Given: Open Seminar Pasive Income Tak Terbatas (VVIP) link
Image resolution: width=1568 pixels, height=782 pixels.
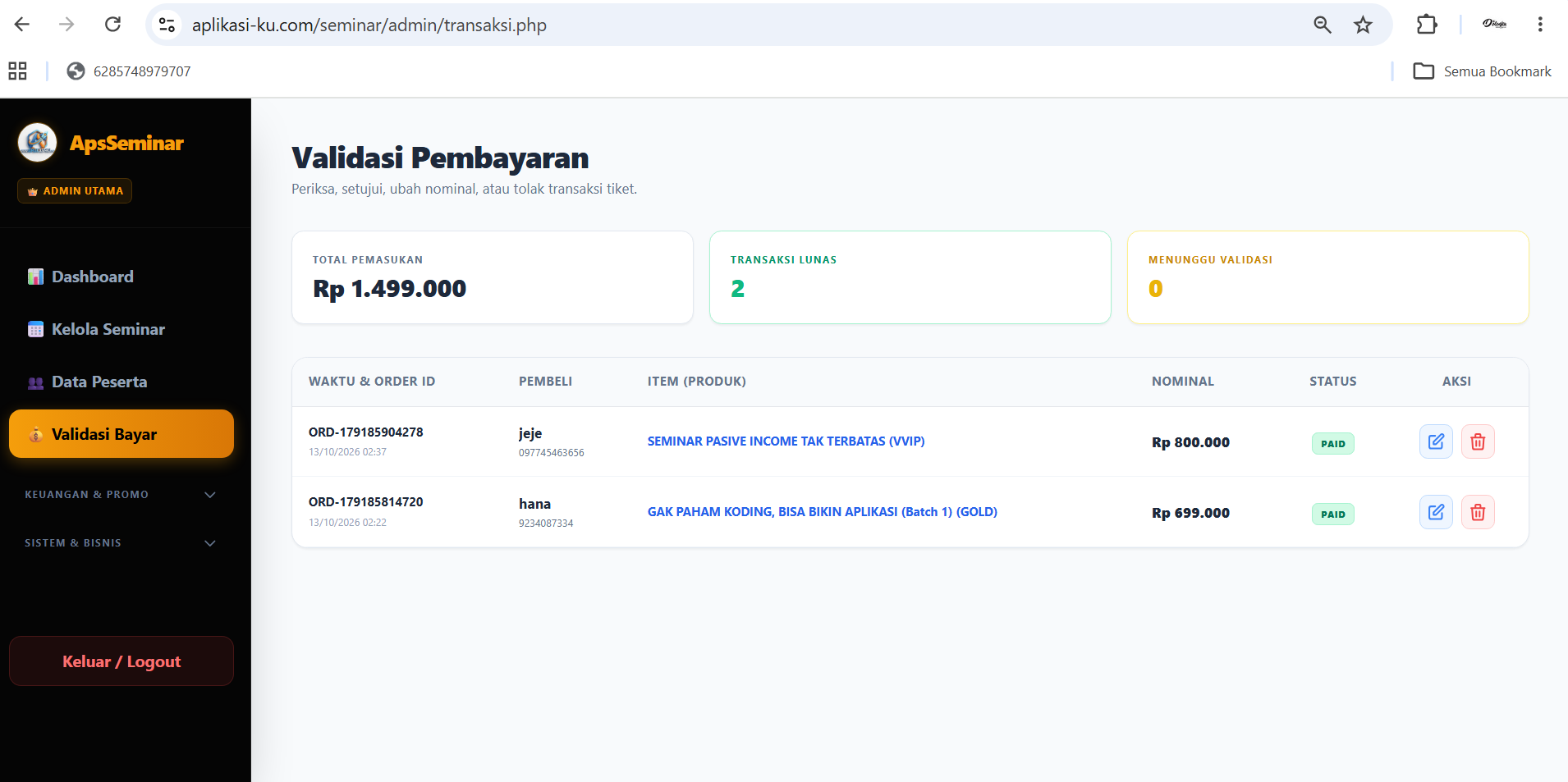Looking at the screenshot, I should (x=786, y=441).
